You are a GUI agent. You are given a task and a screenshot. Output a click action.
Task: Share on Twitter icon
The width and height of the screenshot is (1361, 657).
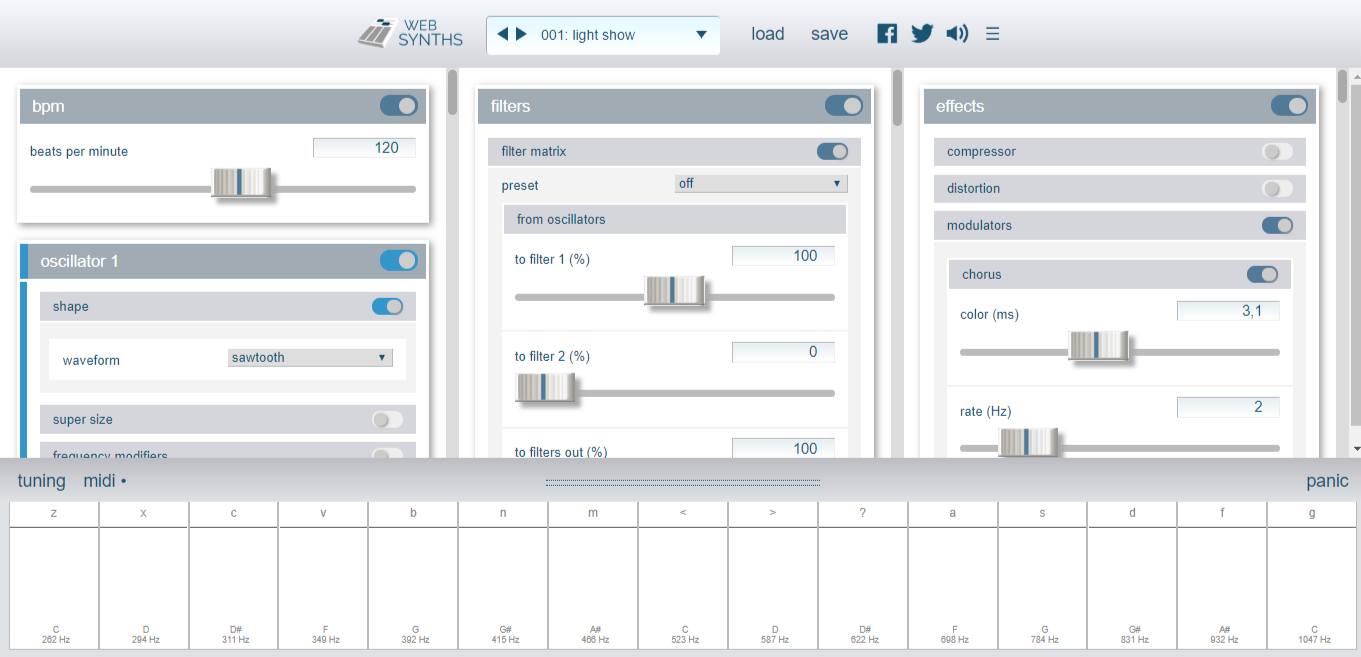[922, 34]
